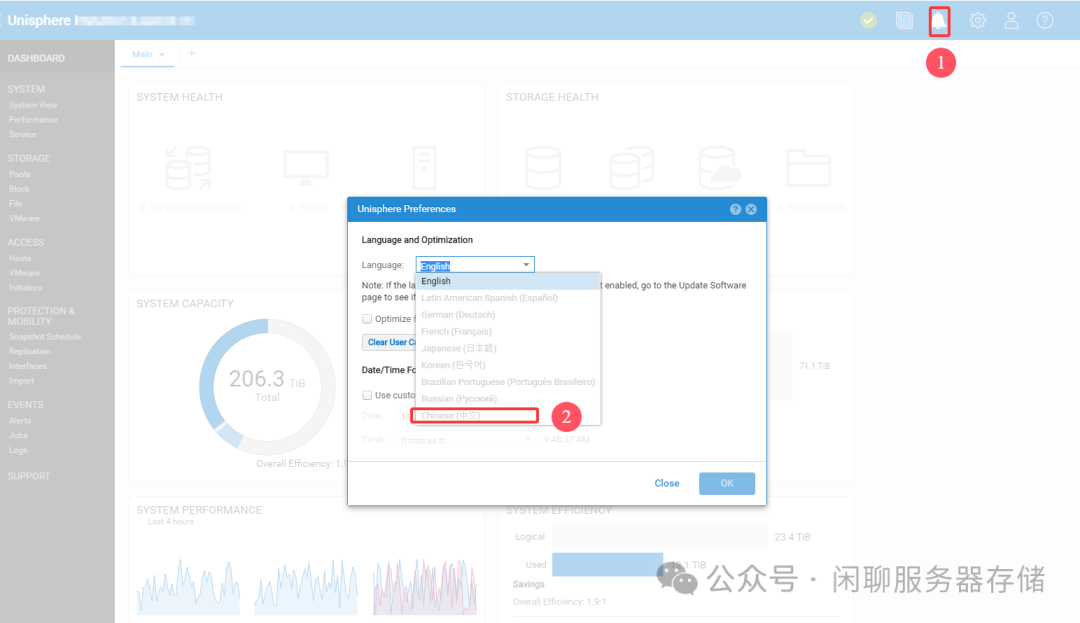Click the Used capacity bar in System Efficiency
Viewport: 1080px width, 623px height.
(608, 564)
